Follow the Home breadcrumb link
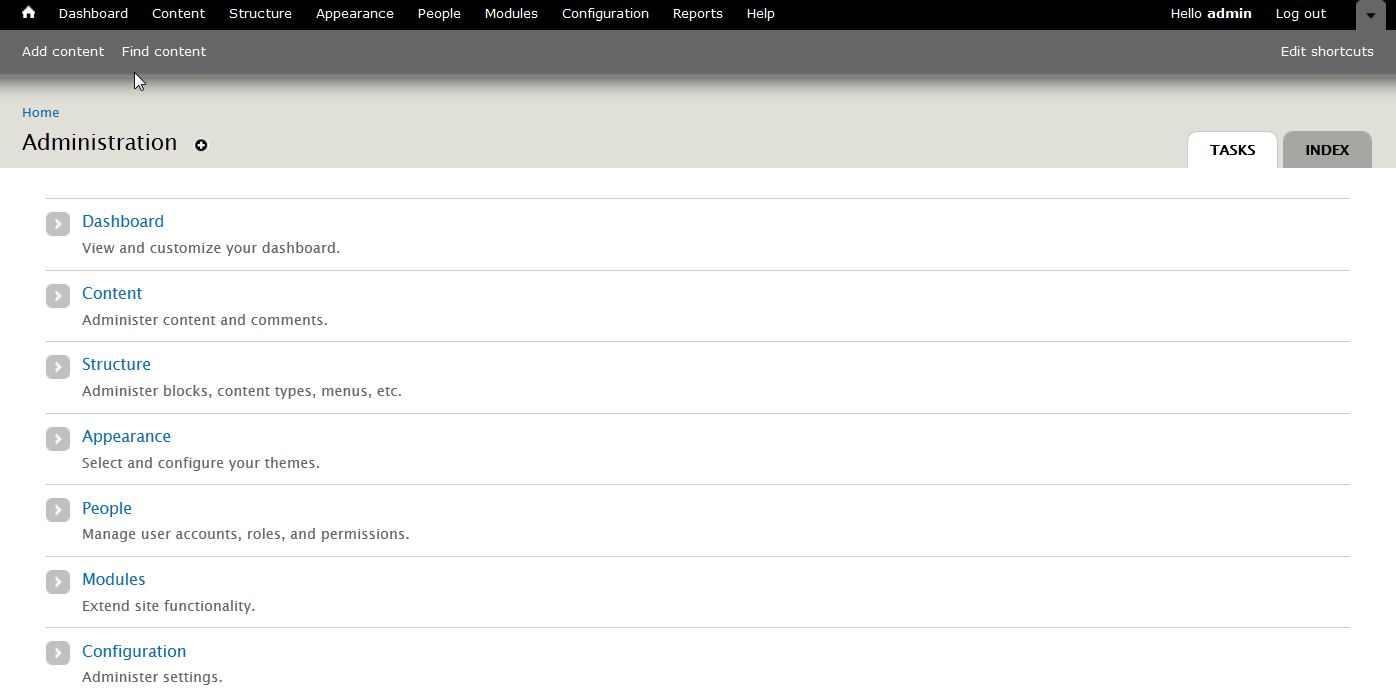This screenshot has width=1396, height=690. [x=41, y=113]
